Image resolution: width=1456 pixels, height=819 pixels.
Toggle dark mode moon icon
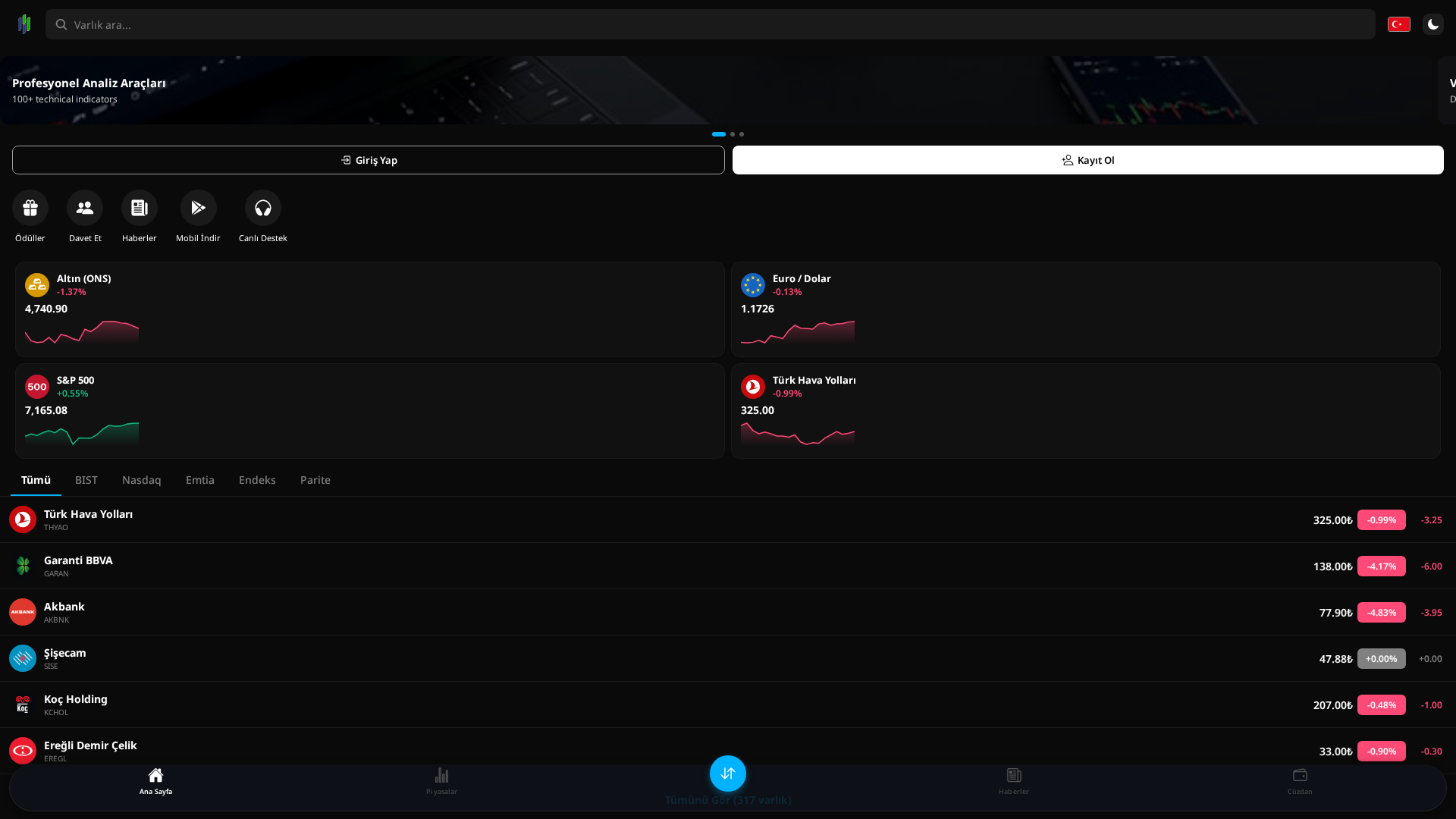pos(1432,24)
